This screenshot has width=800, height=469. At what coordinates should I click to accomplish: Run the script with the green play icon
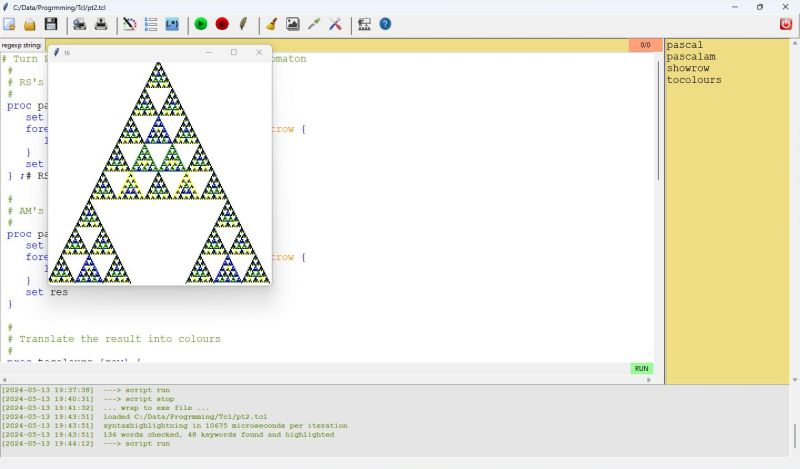coord(201,24)
